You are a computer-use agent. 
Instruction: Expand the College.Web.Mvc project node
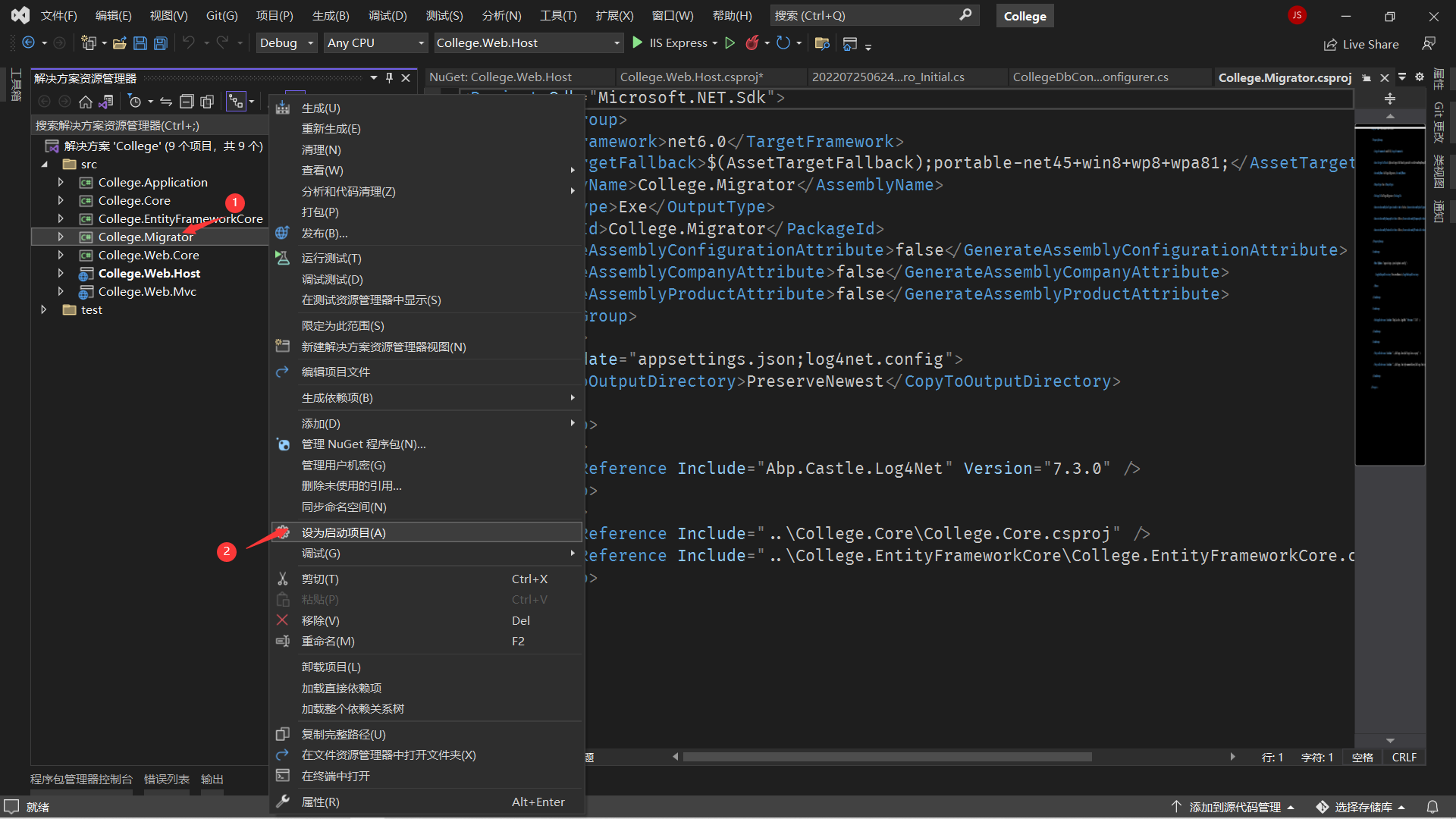61,291
